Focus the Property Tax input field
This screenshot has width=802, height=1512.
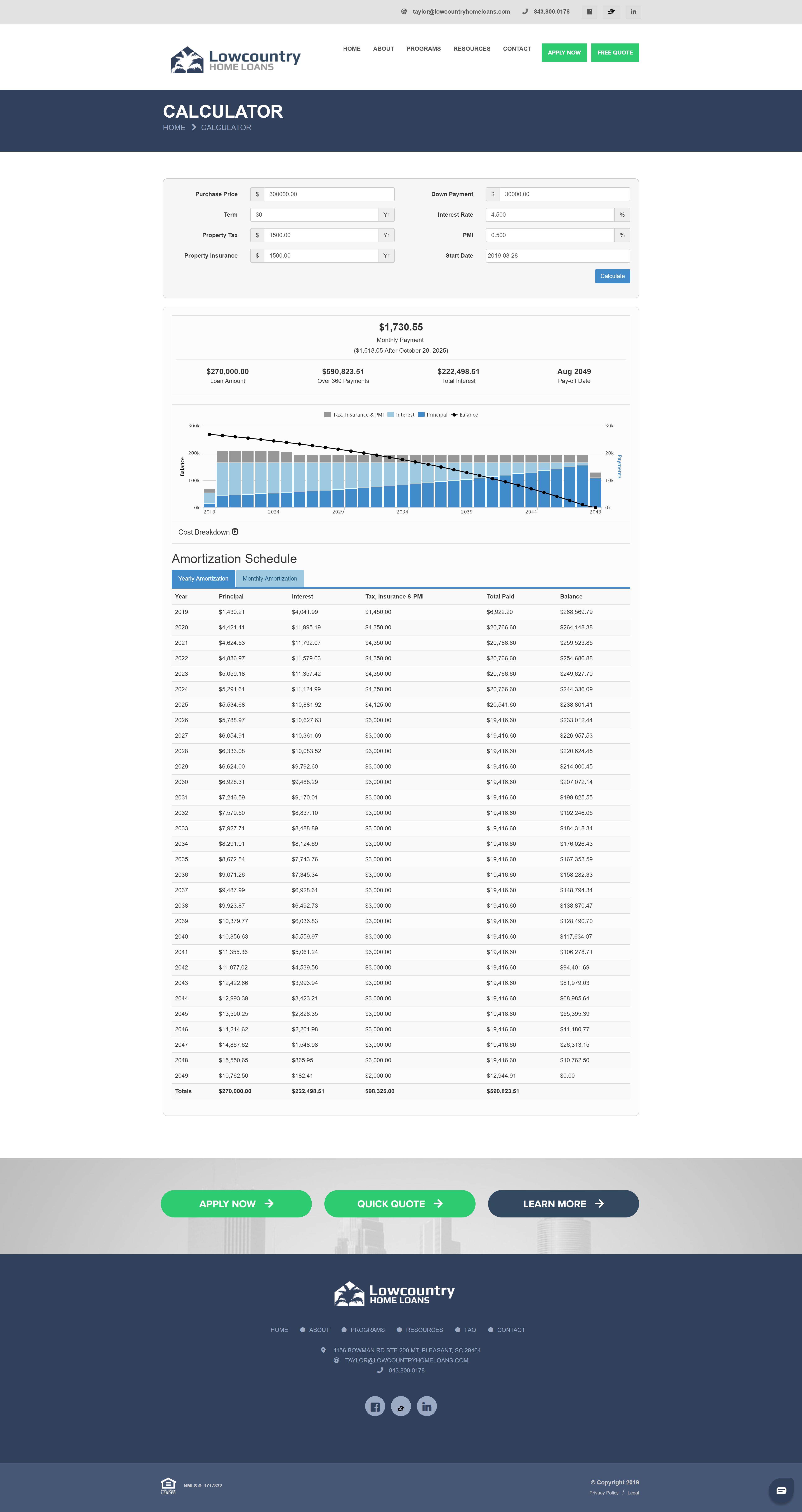[321, 235]
